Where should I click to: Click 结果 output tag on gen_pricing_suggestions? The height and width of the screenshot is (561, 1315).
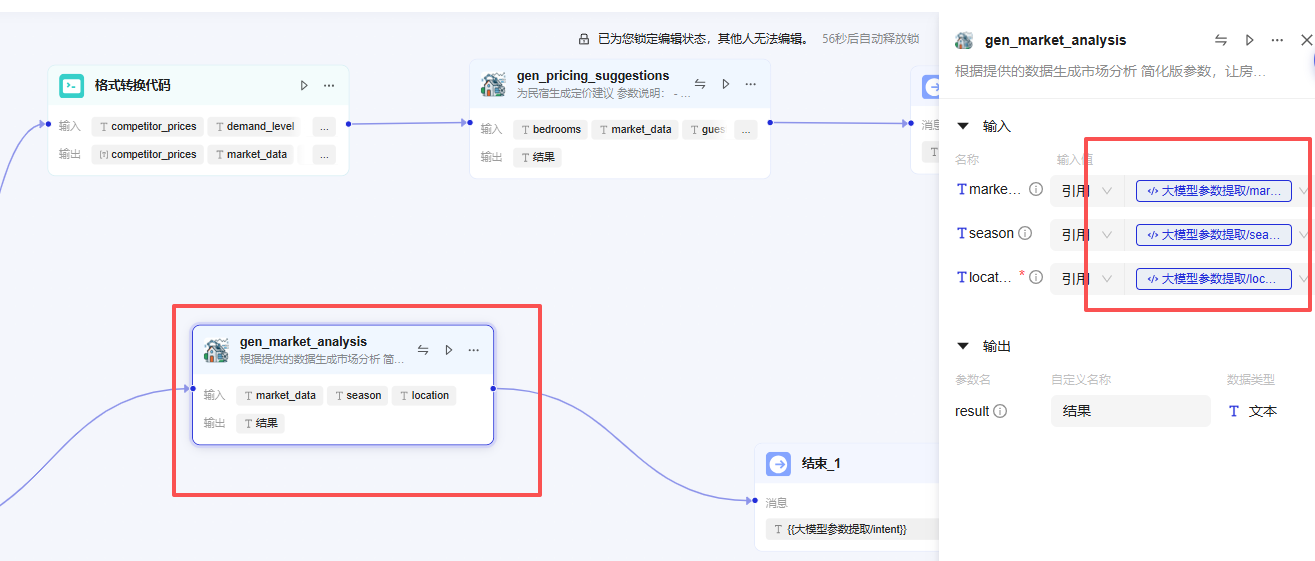tap(538, 157)
